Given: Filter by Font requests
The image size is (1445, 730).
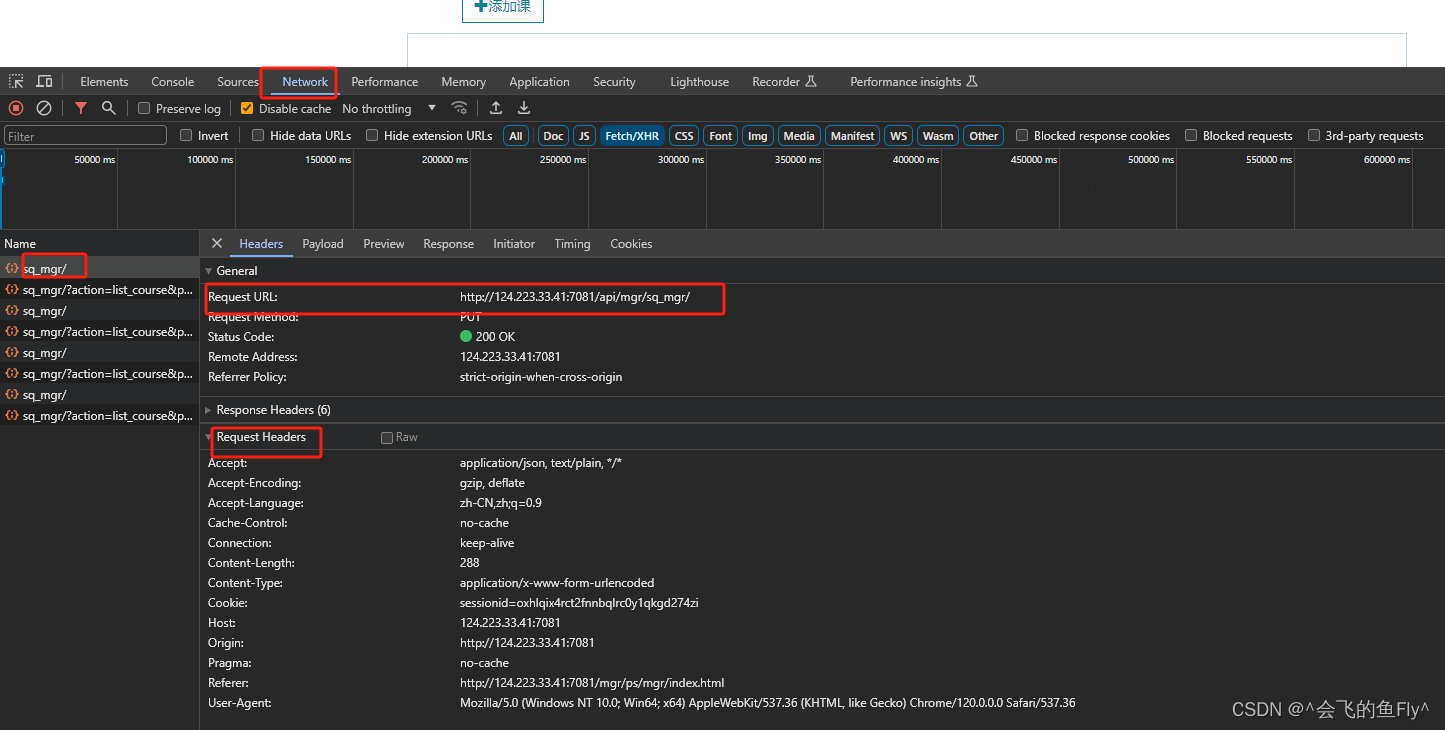Looking at the screenshot, I should point(721,136).
